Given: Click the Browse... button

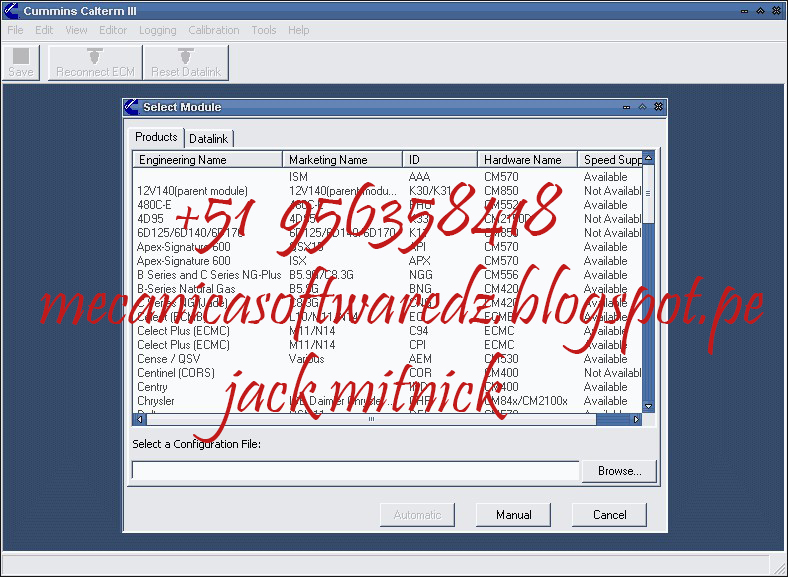Looking at the screenshot, I should point(619,471).
